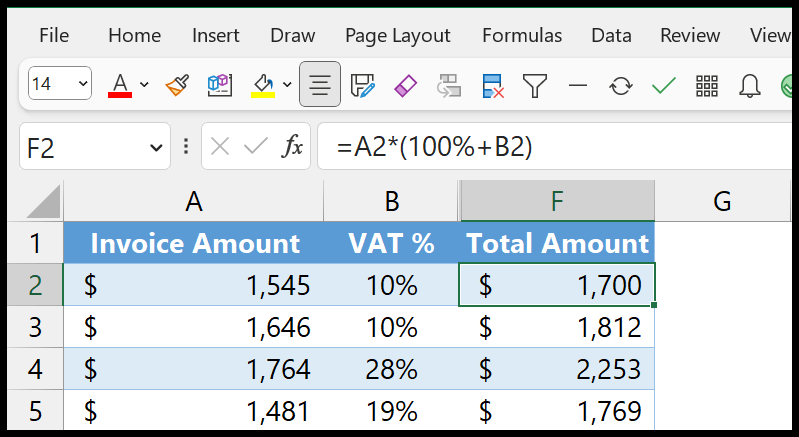Viewport: 799px width, 437px height.
Task: Click the Total Amount header cell
Action: [557, 243]
